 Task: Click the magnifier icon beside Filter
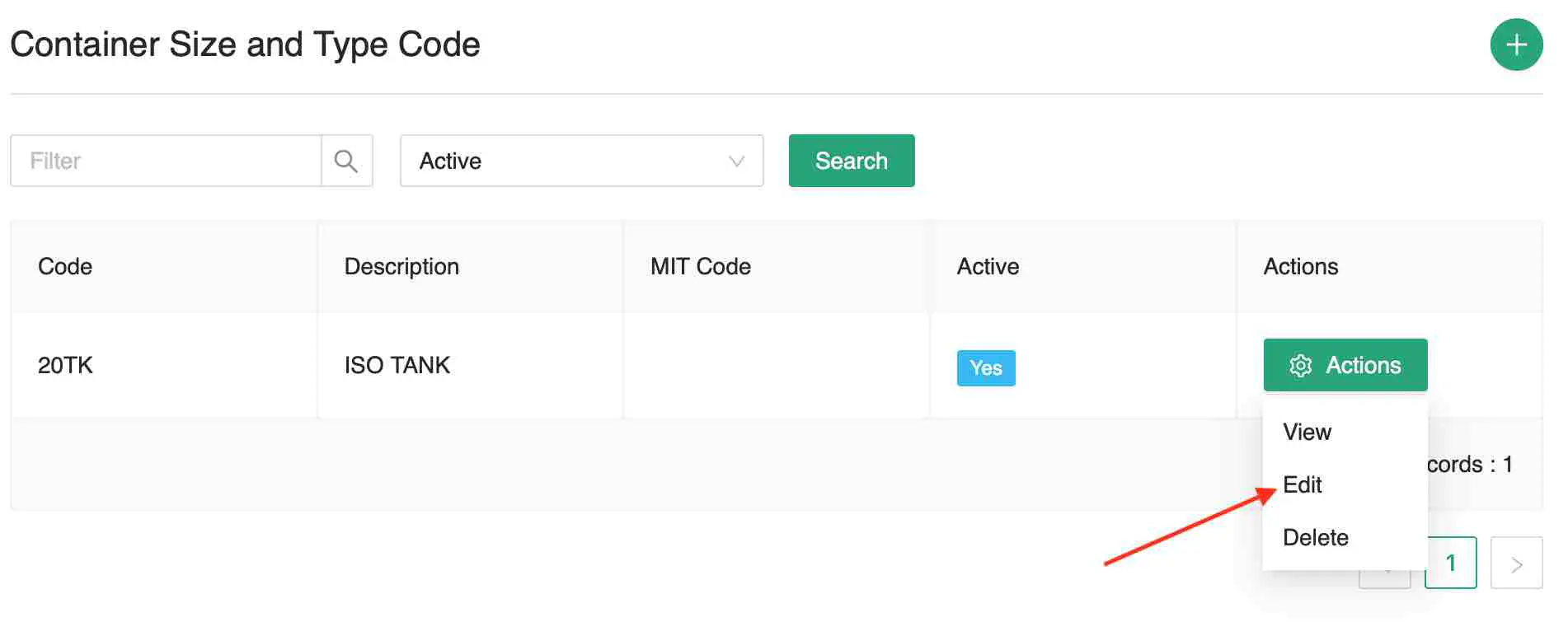pyautogui.click(x=346, y=161)
